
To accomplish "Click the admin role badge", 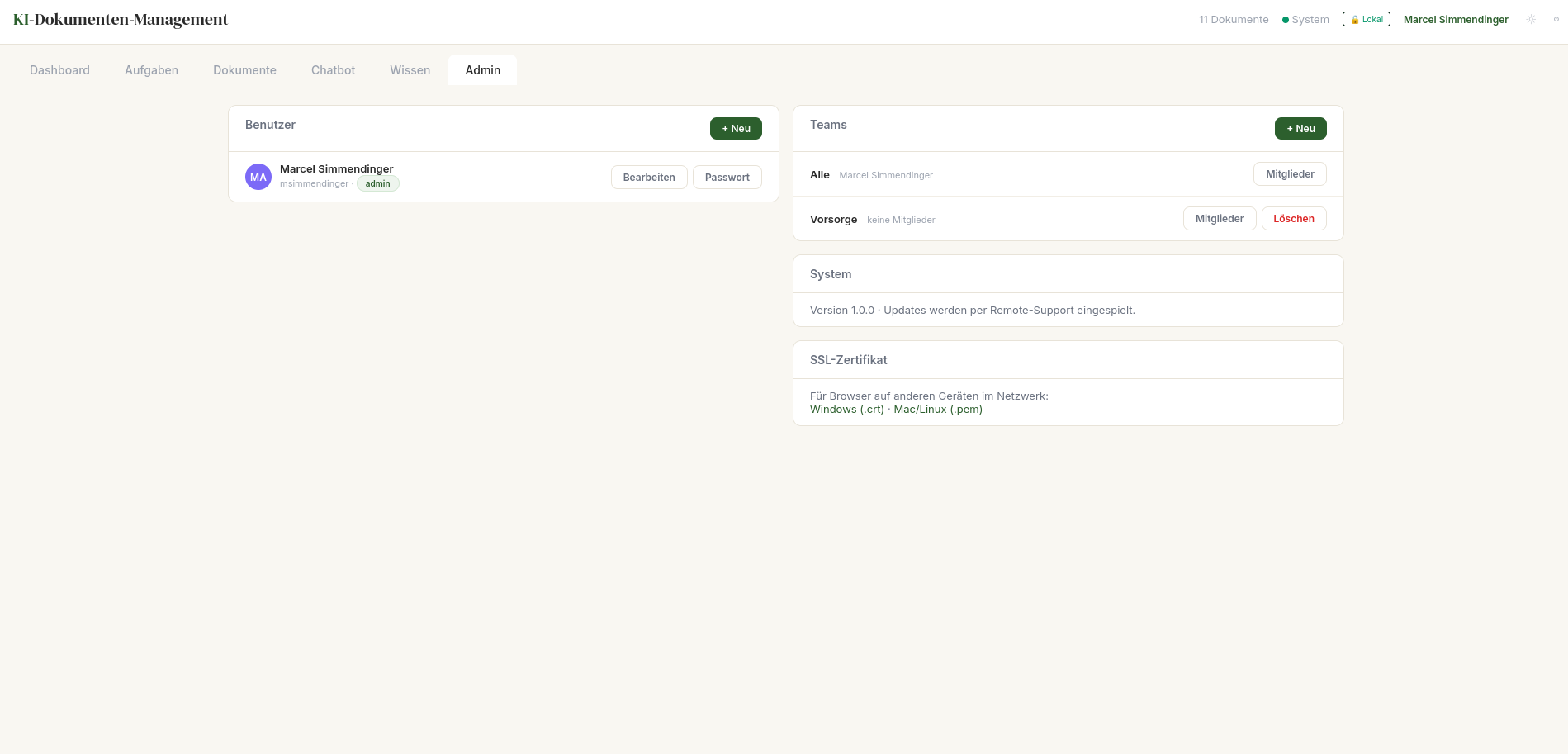I will coord(377,183).
